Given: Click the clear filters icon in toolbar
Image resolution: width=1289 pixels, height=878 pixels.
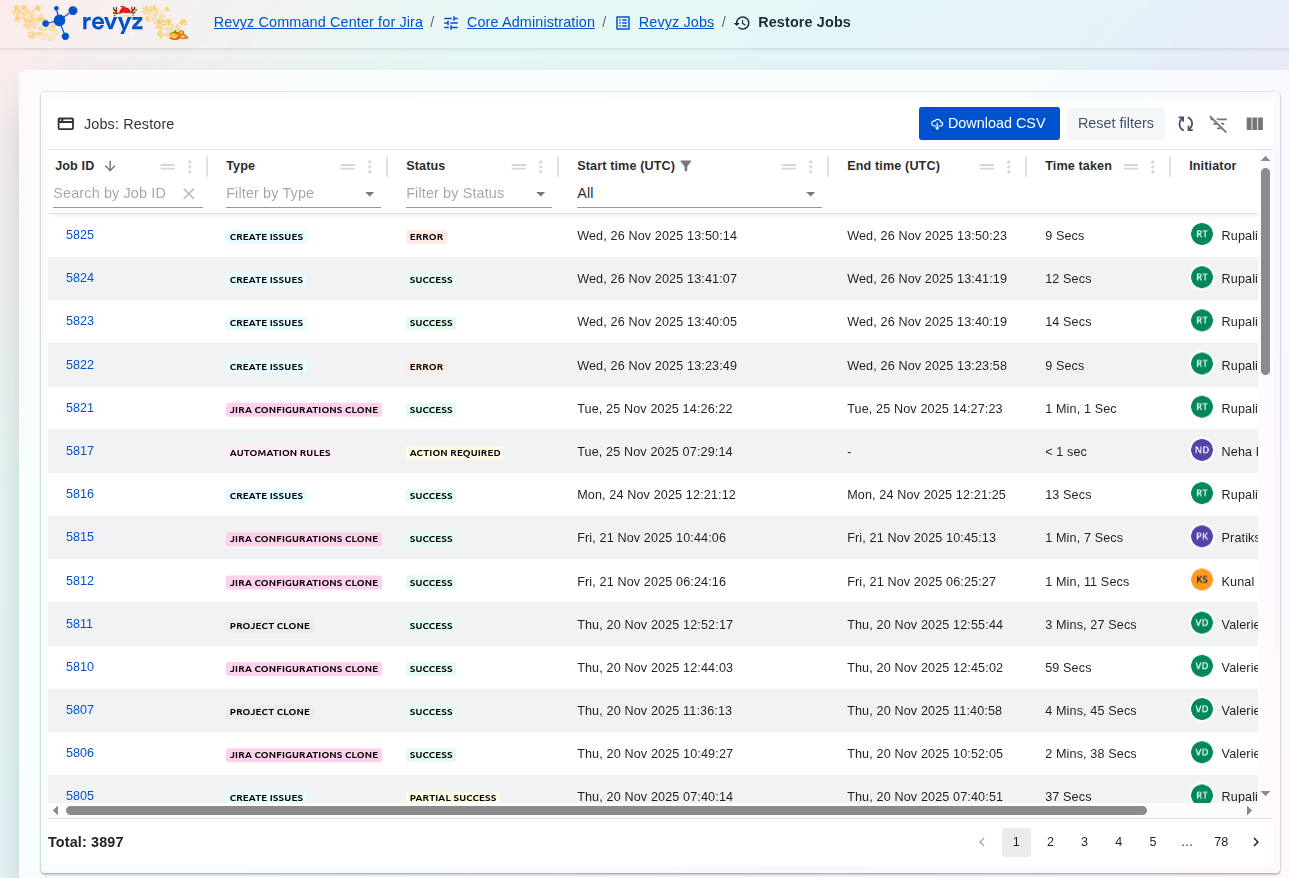Looking at the screenshot, I should click(1218, 124).
